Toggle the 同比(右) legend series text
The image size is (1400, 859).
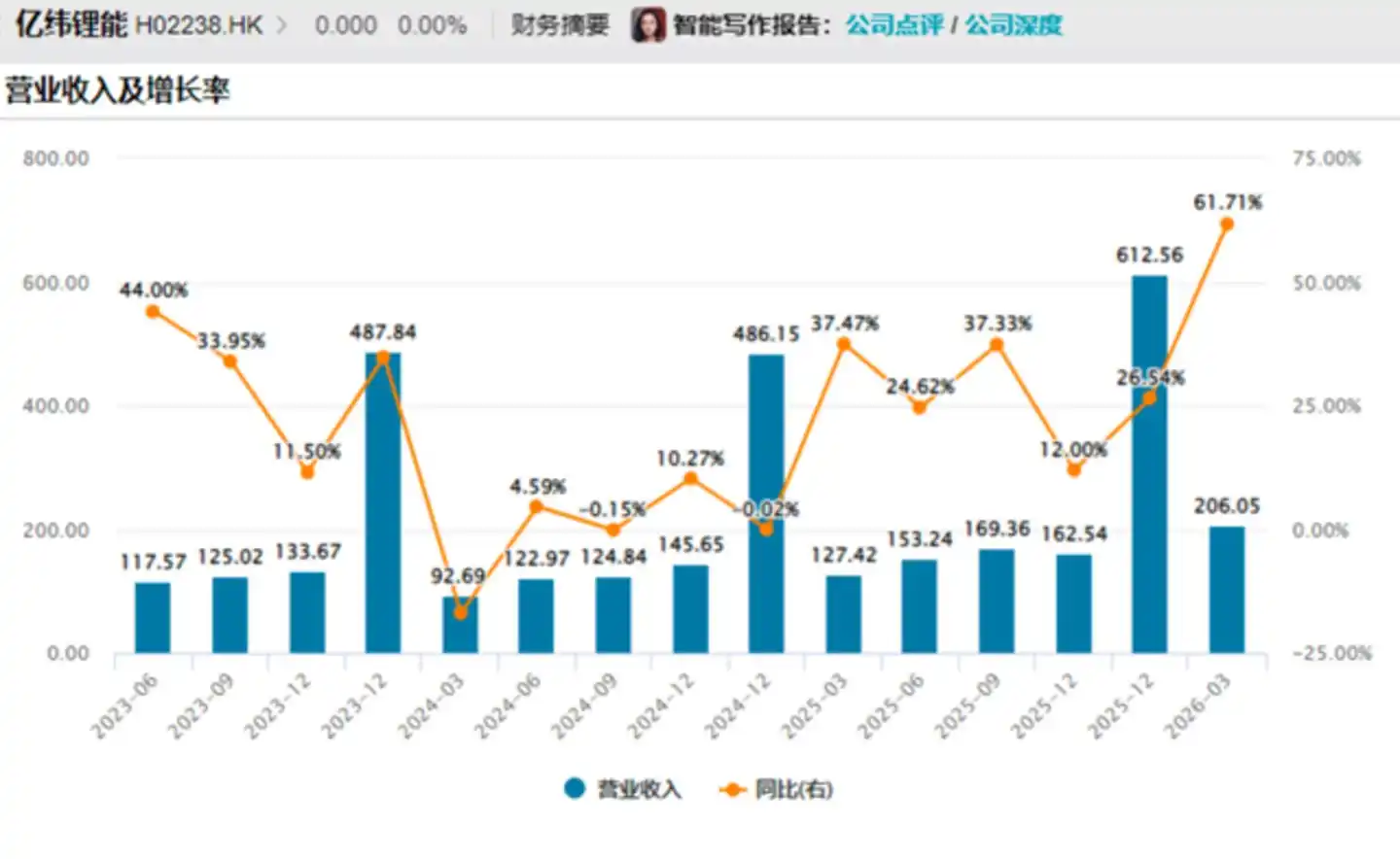point(793,789)
